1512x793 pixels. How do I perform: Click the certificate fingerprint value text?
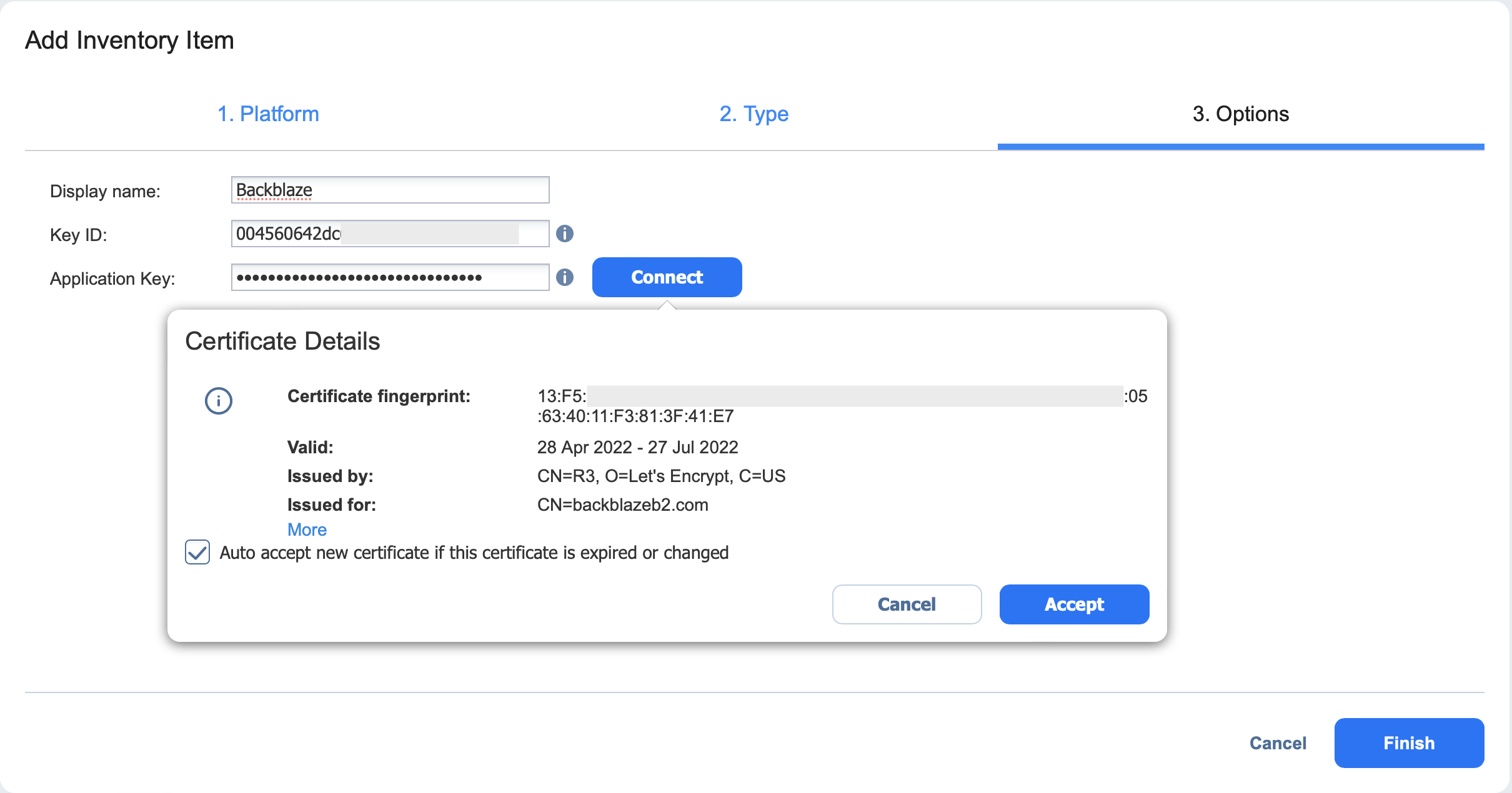[635, 416]
